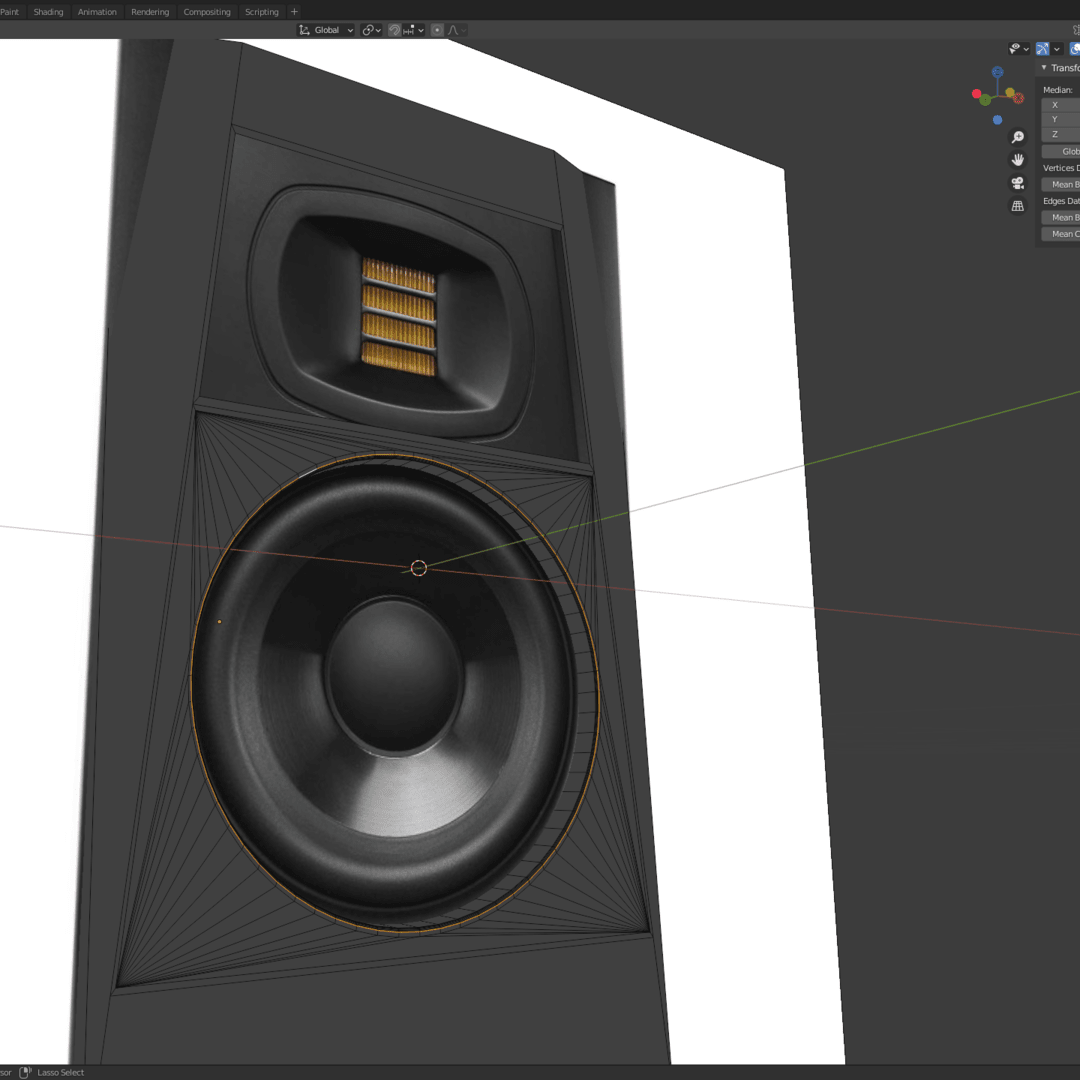Toggle the snapping magnet button

point(394,30)
